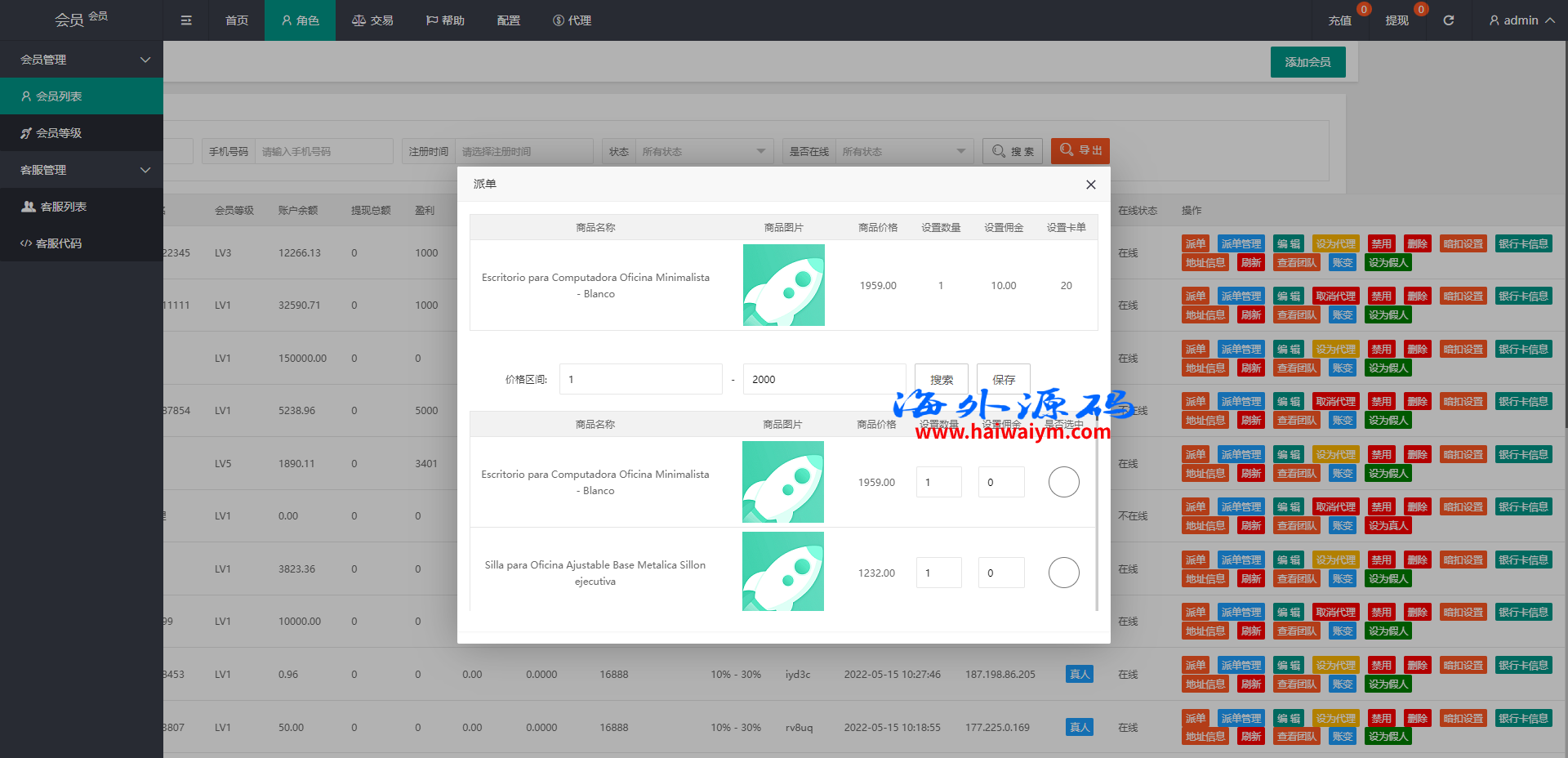
Task: Select radio for Escritorio para Computadora product
Action: click(x=1063, y=482)
